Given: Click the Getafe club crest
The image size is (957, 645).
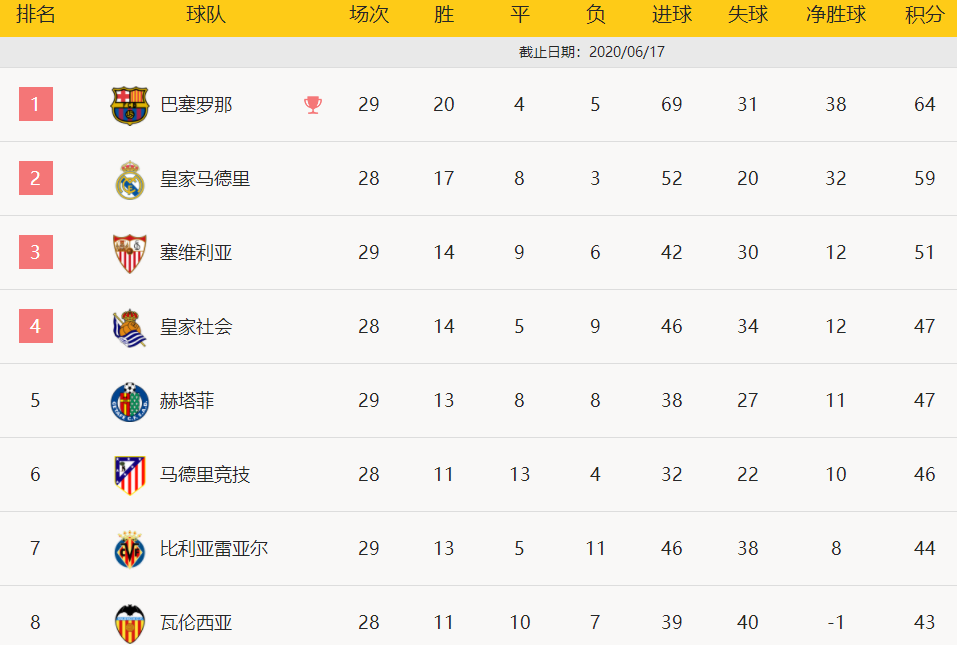Looking at the screenshot, I should tap(129, 401).
